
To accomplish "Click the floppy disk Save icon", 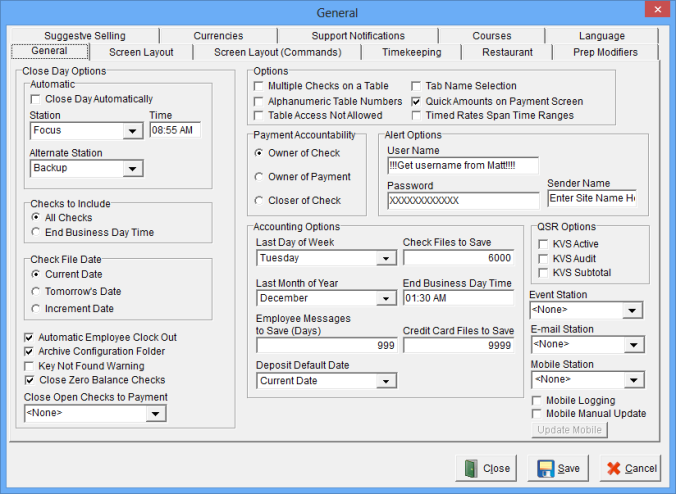I will 544,468.
